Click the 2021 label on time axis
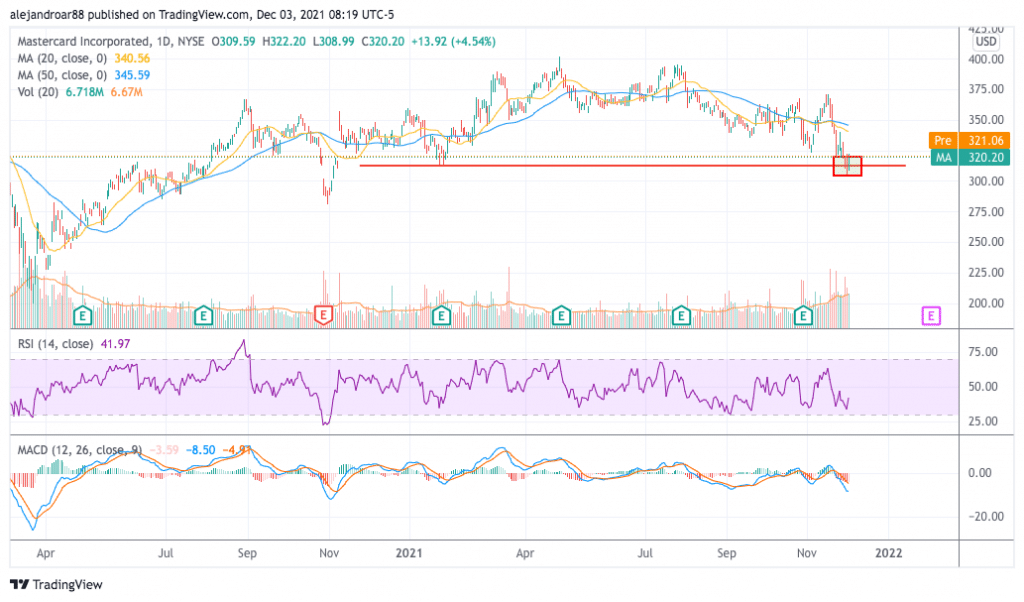The width and height of the screenshot is (1024, 602). (409, 553)
